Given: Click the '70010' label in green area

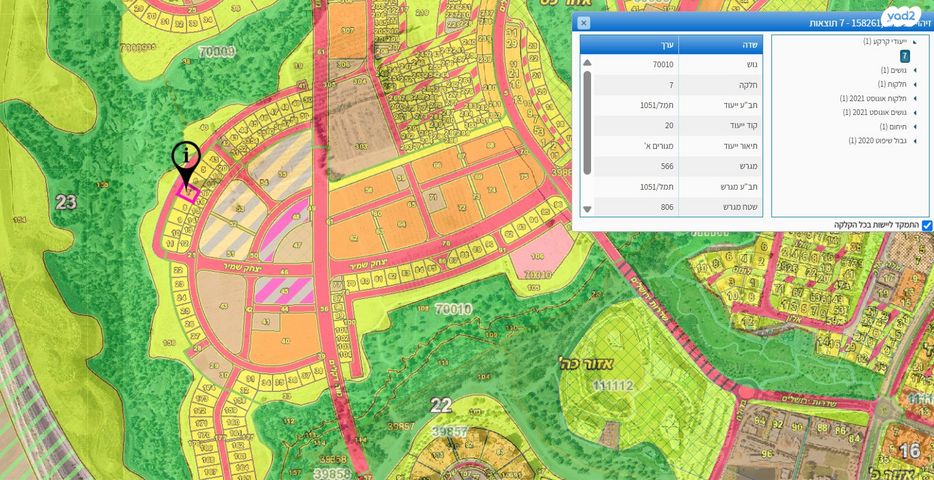Looking at the screenshot, I should click(453, 309).
